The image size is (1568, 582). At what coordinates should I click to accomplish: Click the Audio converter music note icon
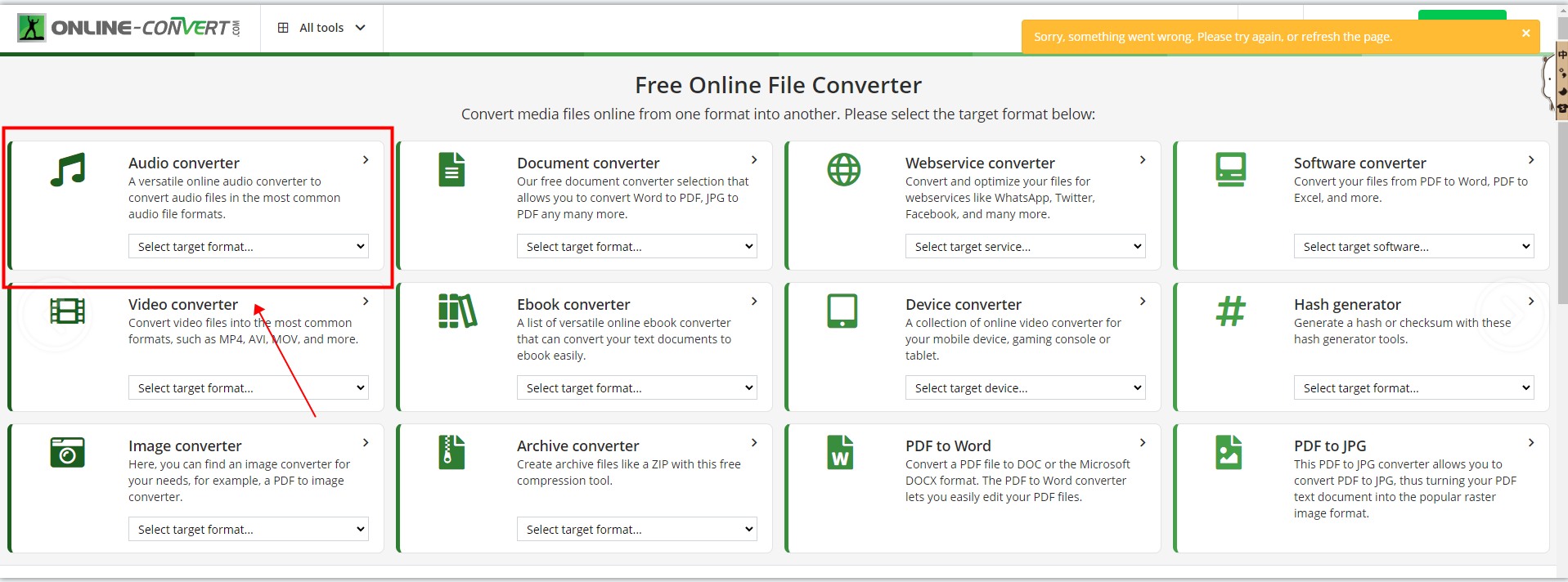[68, 170]
